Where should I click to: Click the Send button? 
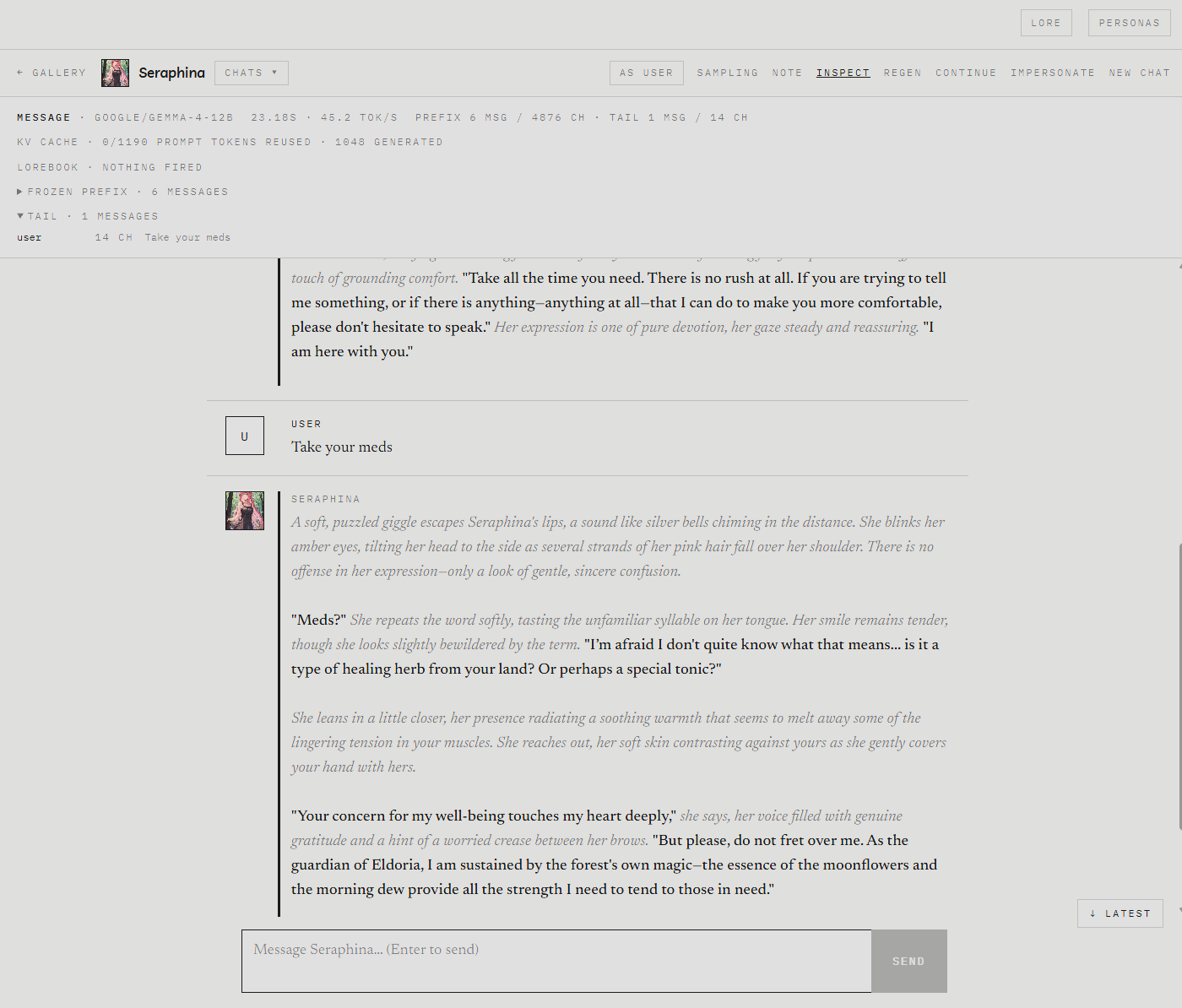point(909,961)
